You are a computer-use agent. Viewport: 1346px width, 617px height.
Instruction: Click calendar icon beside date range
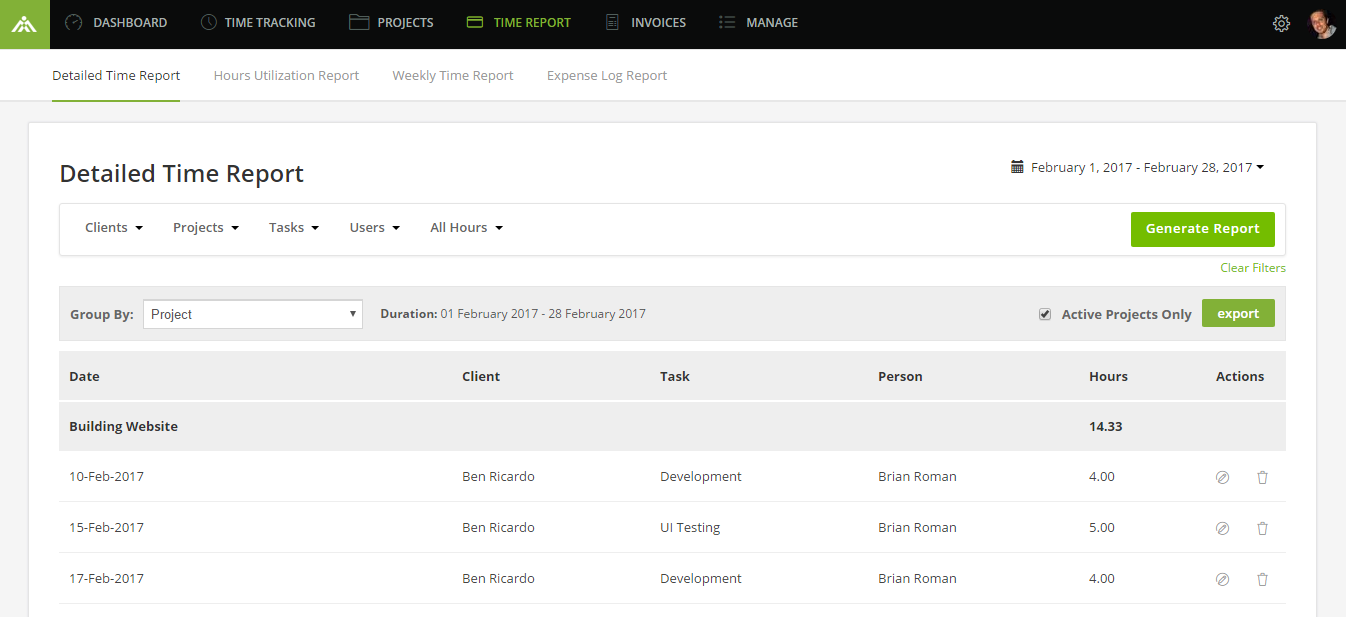click(x=1017, y=167)
